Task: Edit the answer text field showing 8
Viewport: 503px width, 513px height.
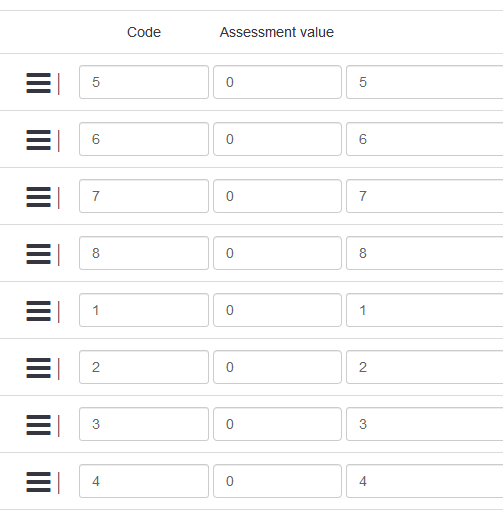Action: pyautogui.click(x=425, y=253)
